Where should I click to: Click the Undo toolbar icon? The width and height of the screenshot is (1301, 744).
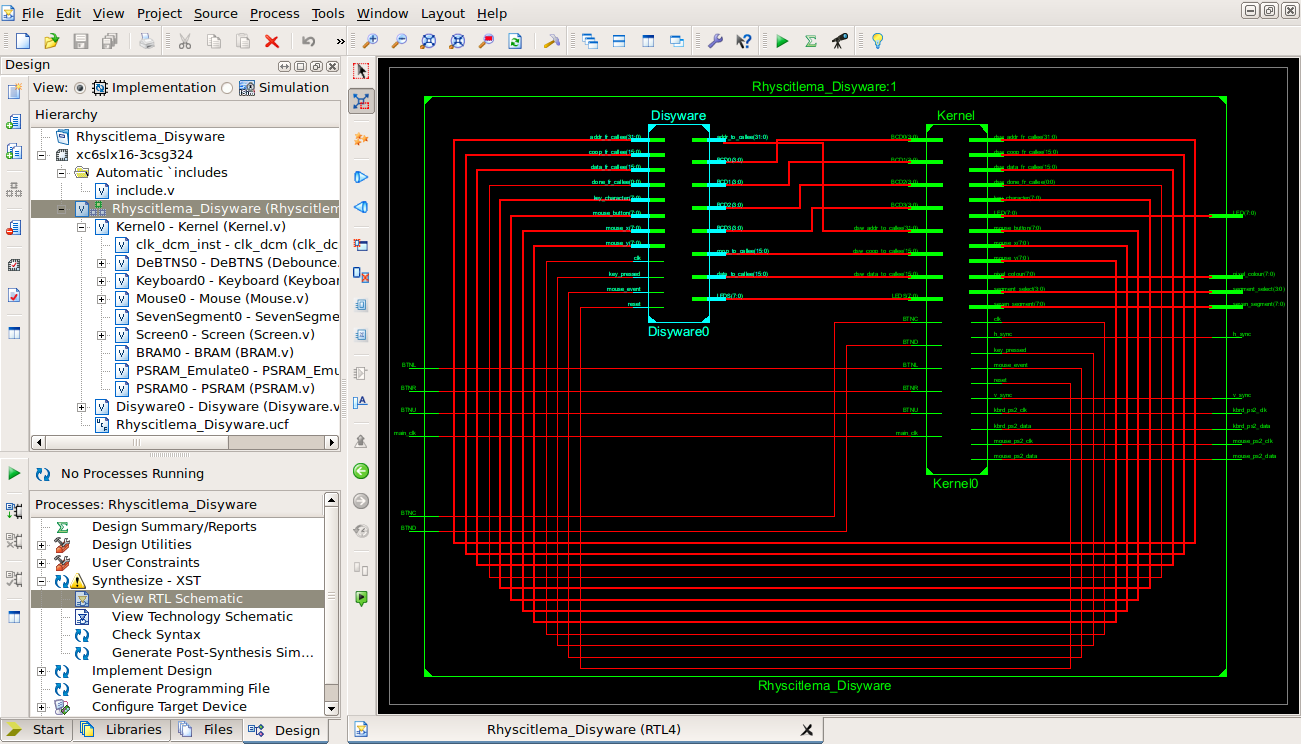tap(309, 41)
